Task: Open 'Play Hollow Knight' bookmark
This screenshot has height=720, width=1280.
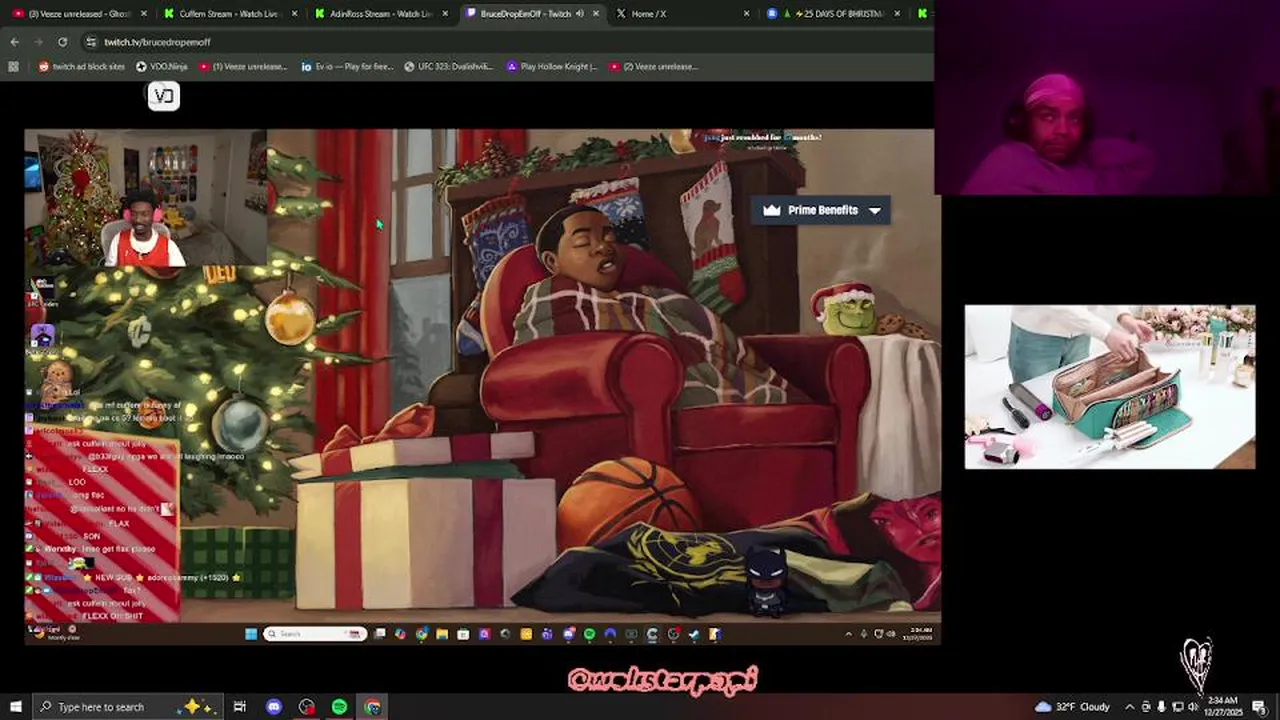Action: click(552, 66)
